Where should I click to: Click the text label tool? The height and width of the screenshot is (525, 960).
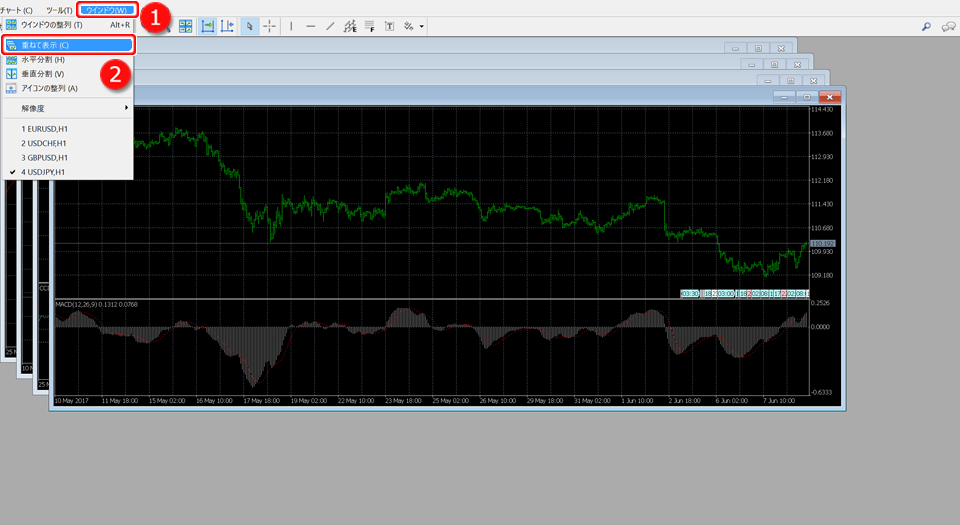[x=389, y=26]
